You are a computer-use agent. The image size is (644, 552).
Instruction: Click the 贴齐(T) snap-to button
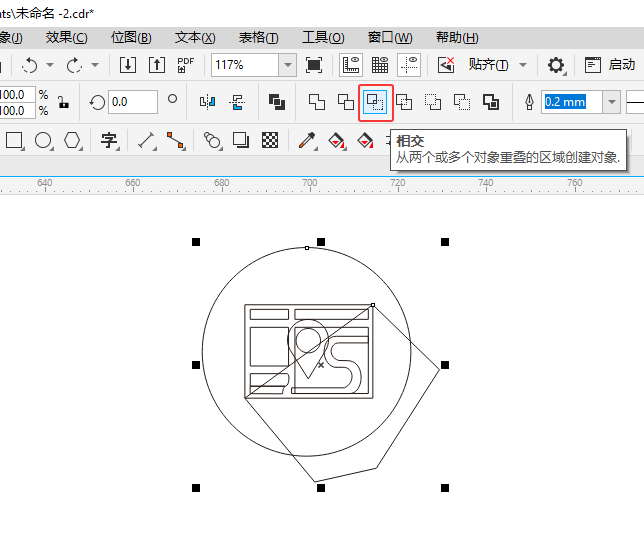click(488, 64)
